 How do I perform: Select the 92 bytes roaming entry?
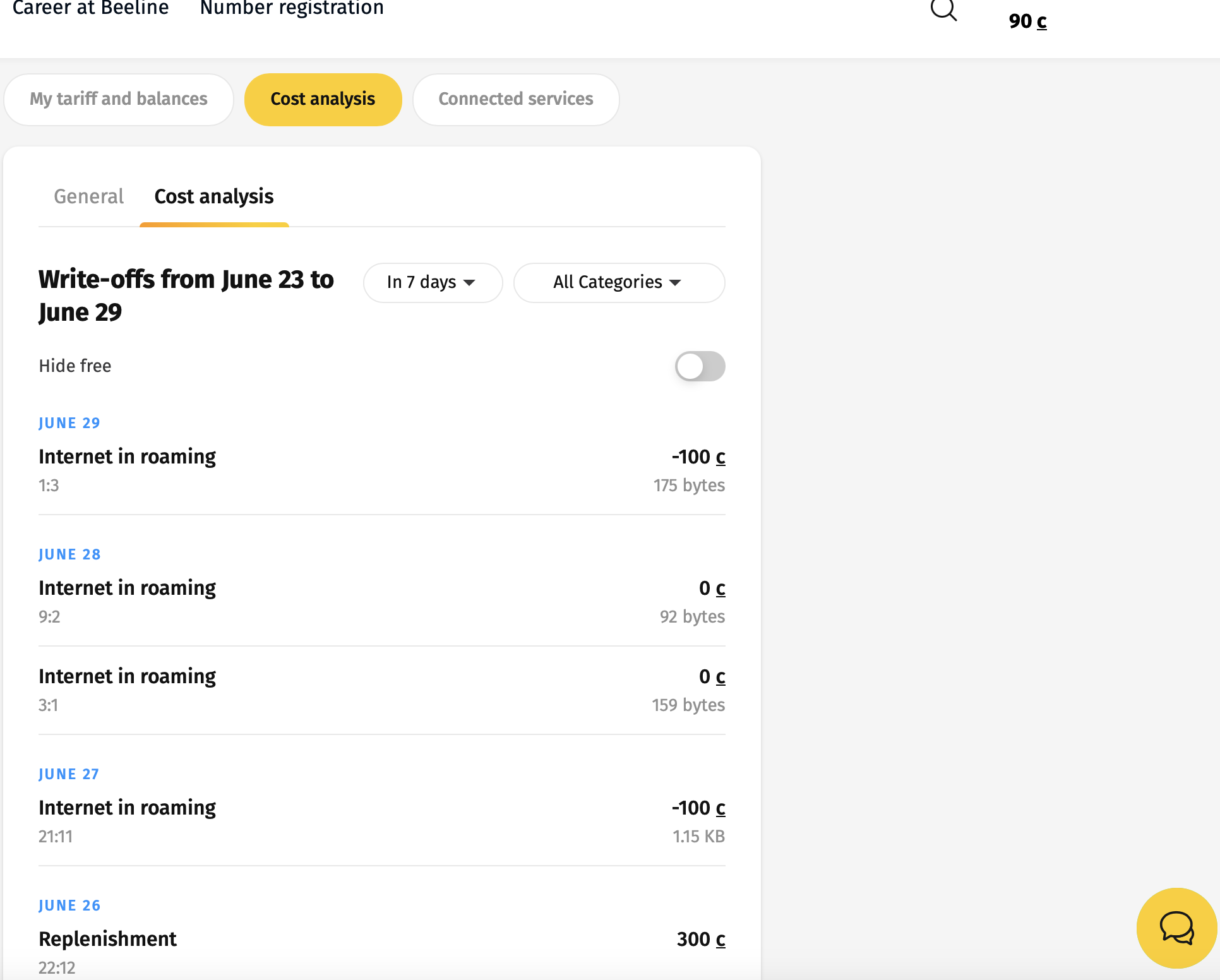click(381, 601)
